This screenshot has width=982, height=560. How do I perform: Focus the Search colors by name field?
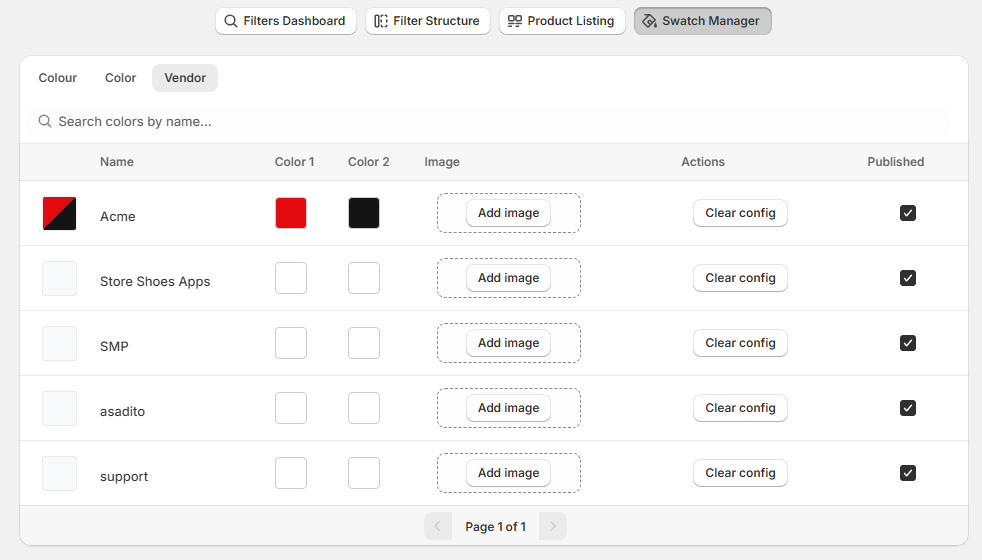[x=490, y=121]
